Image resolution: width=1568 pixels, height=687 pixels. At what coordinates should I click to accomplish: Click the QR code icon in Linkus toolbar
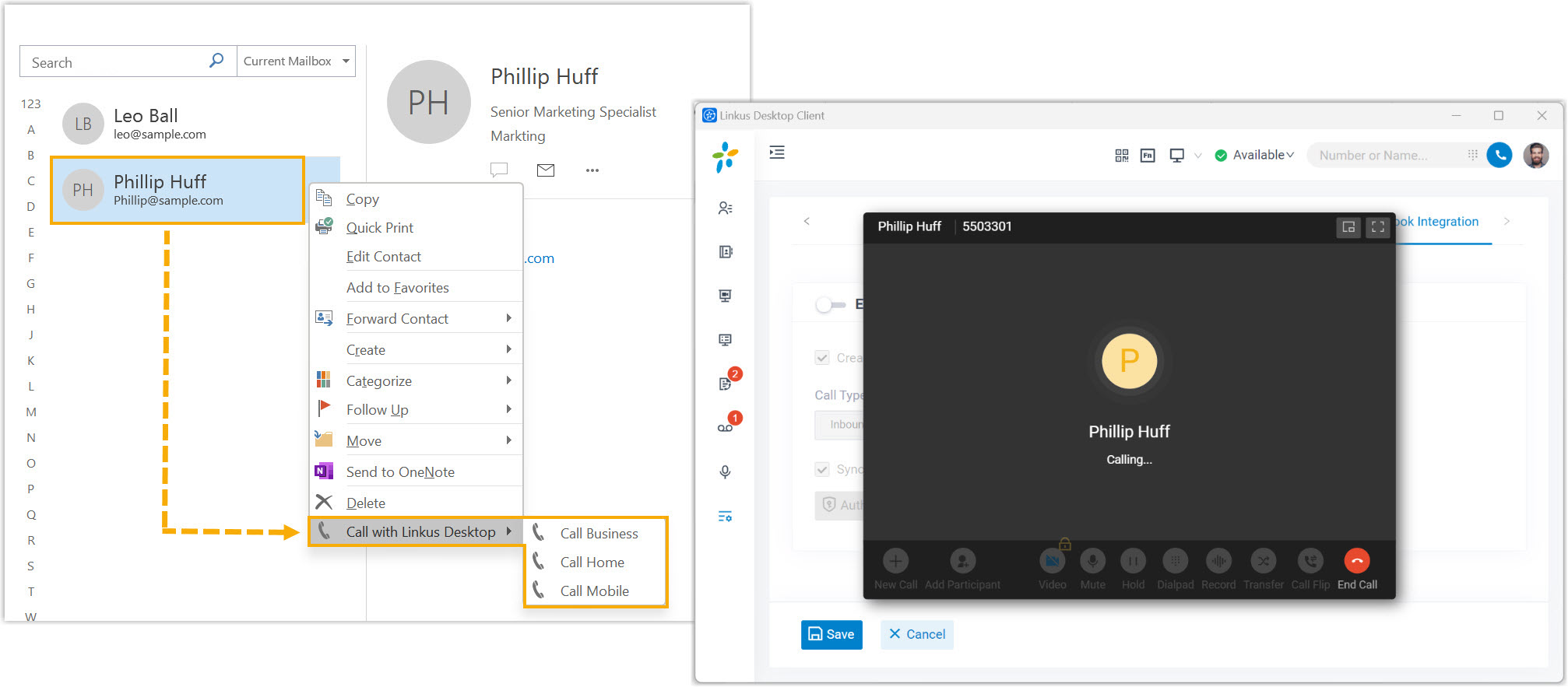[x=1122, y=156]
